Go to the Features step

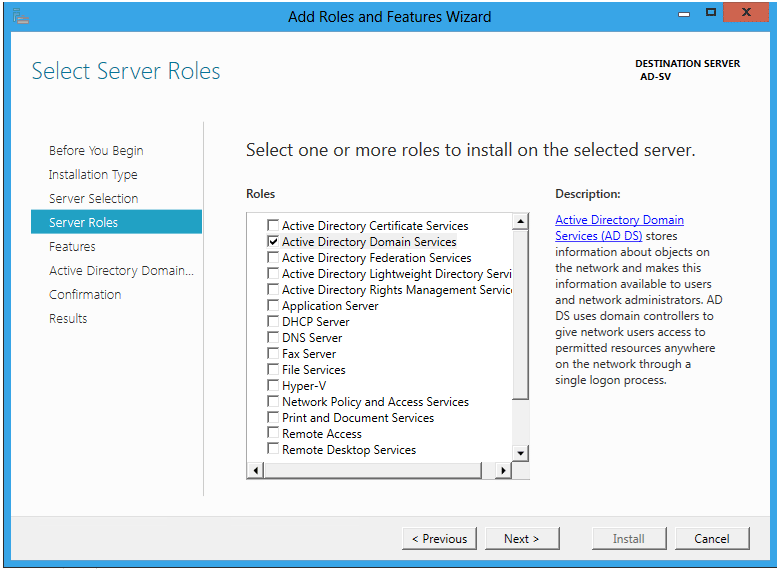[72, 246]
